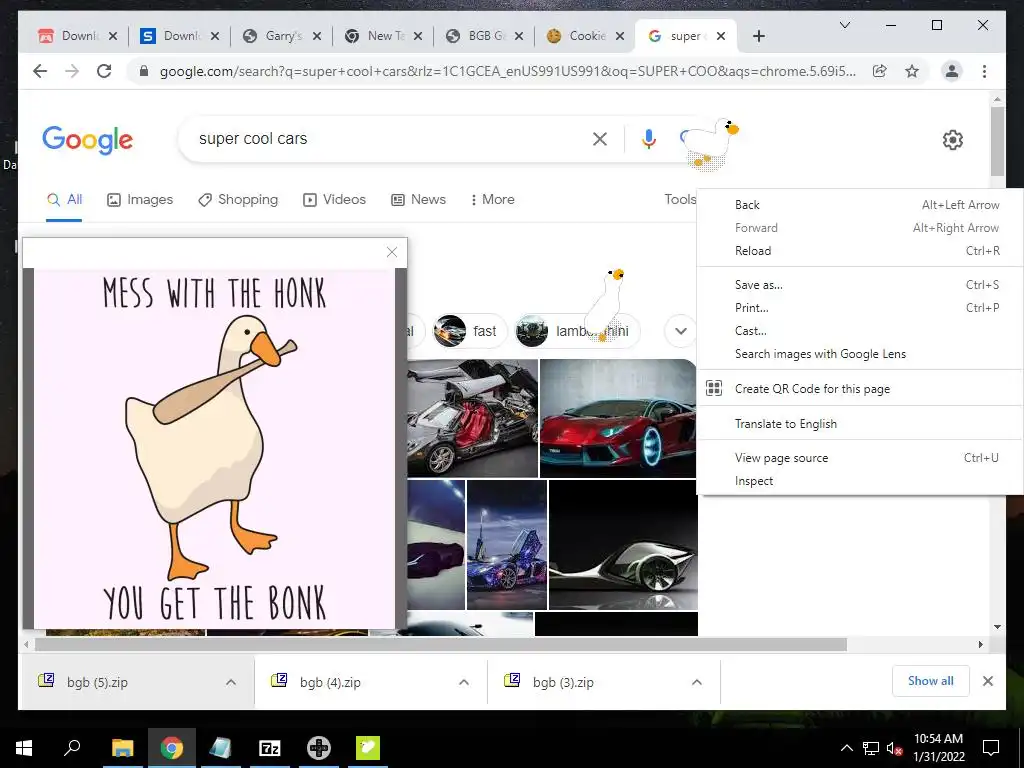This screenshot has width=1024, height=768.
Task: Open the tab search dropdown arrow
Action: (x=844, y=25)
